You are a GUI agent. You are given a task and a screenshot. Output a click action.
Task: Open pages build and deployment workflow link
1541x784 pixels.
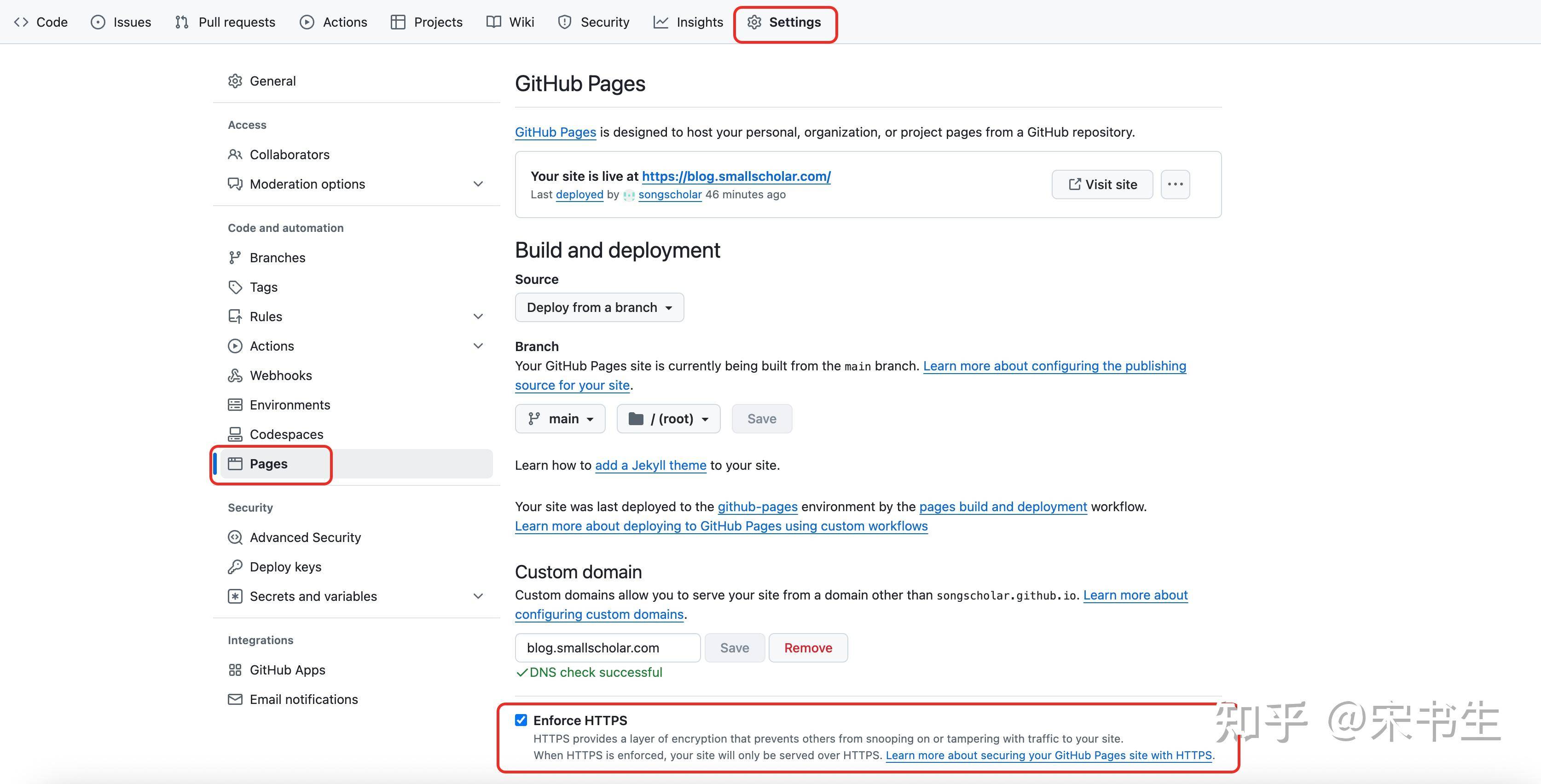click(1002, 507)
